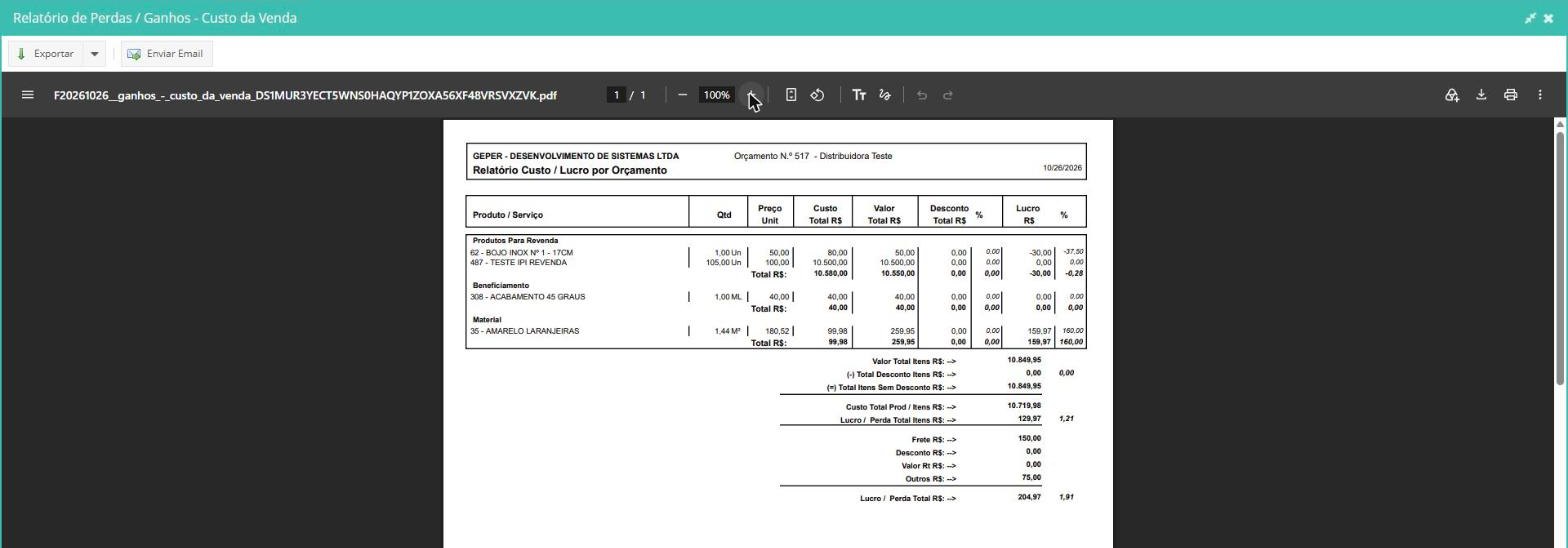Select the add text annotation tool
This screenshot has height=548, width=1568.
(x=859, y=95)
